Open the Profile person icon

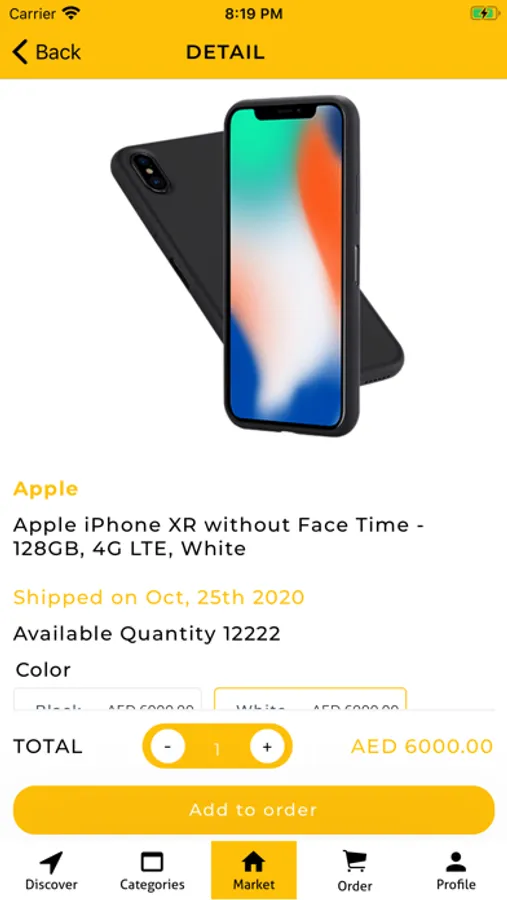[x=456, y=862]
